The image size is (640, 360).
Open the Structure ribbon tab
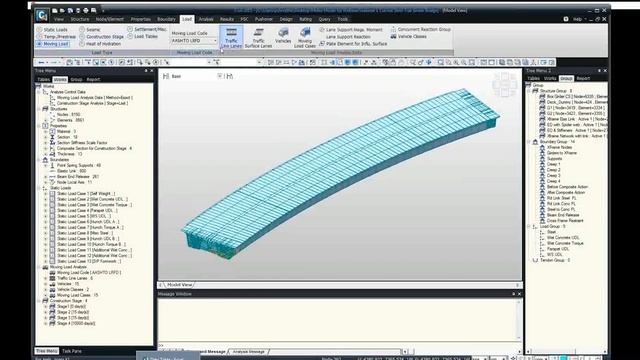pyautogui.click(x=80, y=19)
